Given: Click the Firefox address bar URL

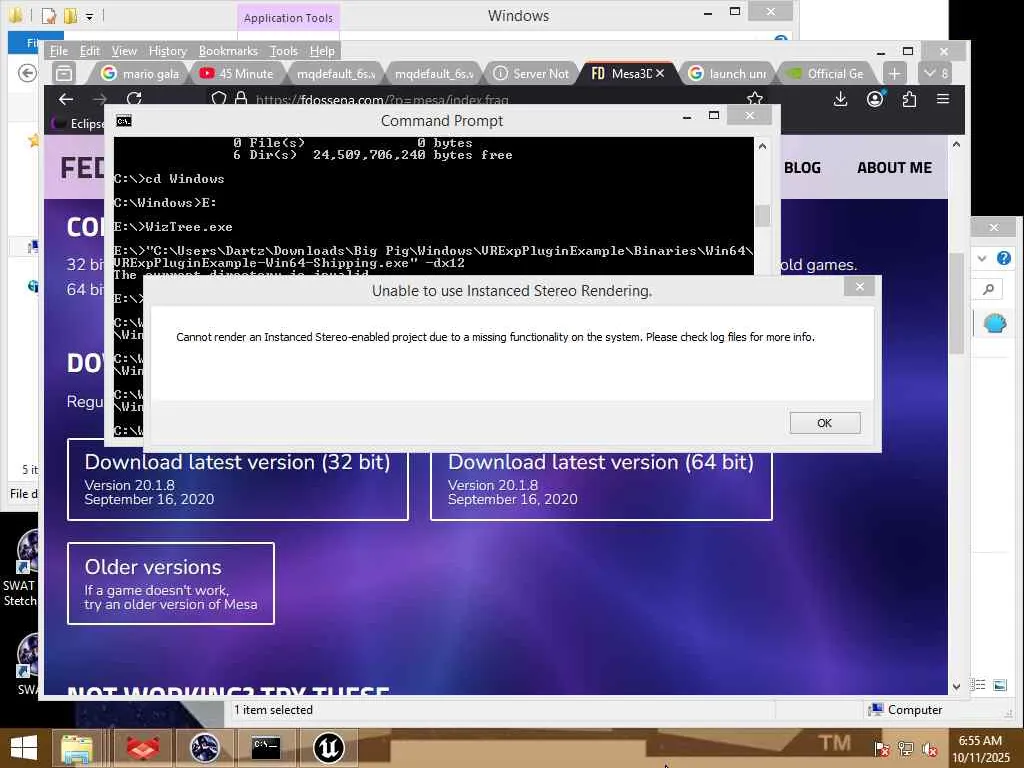Looking at the screenshot, I should coord(382,100).
